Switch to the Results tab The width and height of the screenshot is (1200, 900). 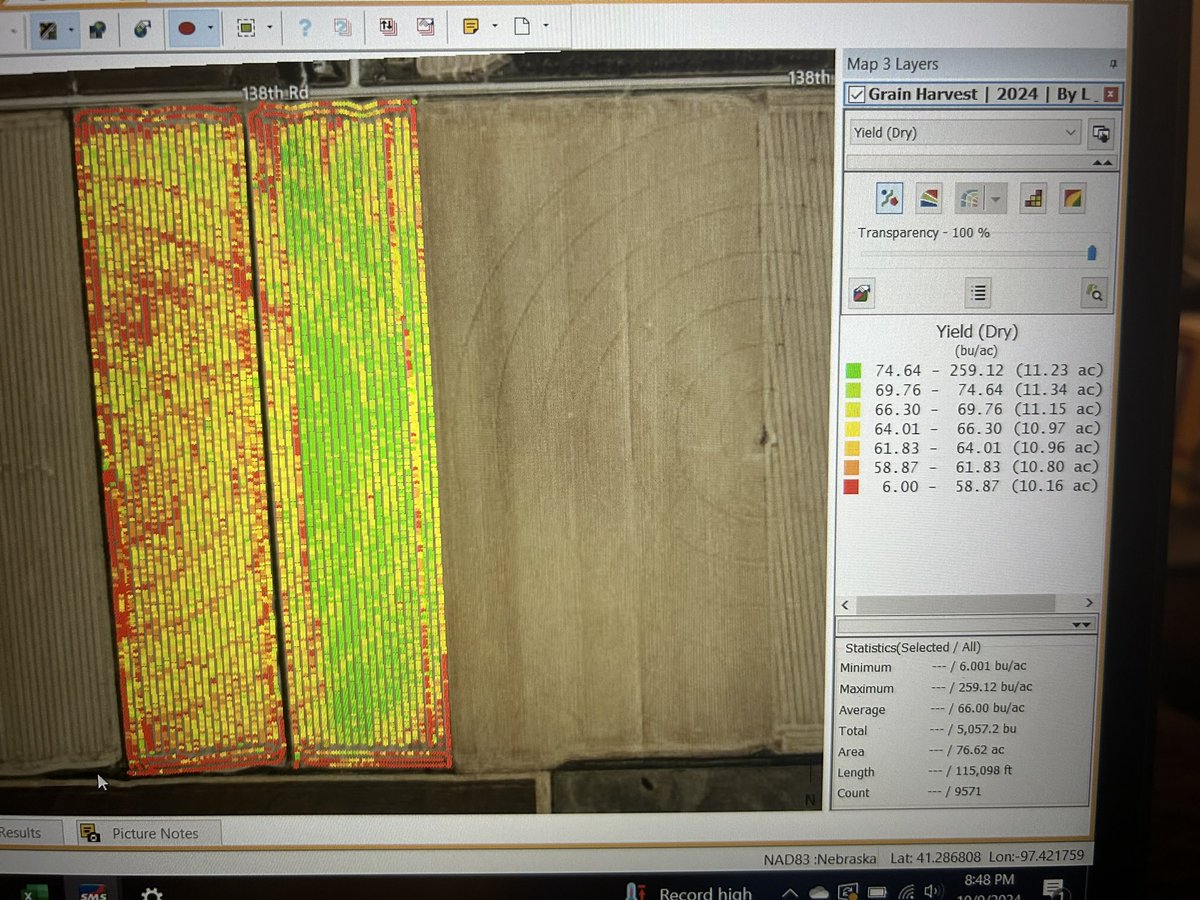point(20,832)
